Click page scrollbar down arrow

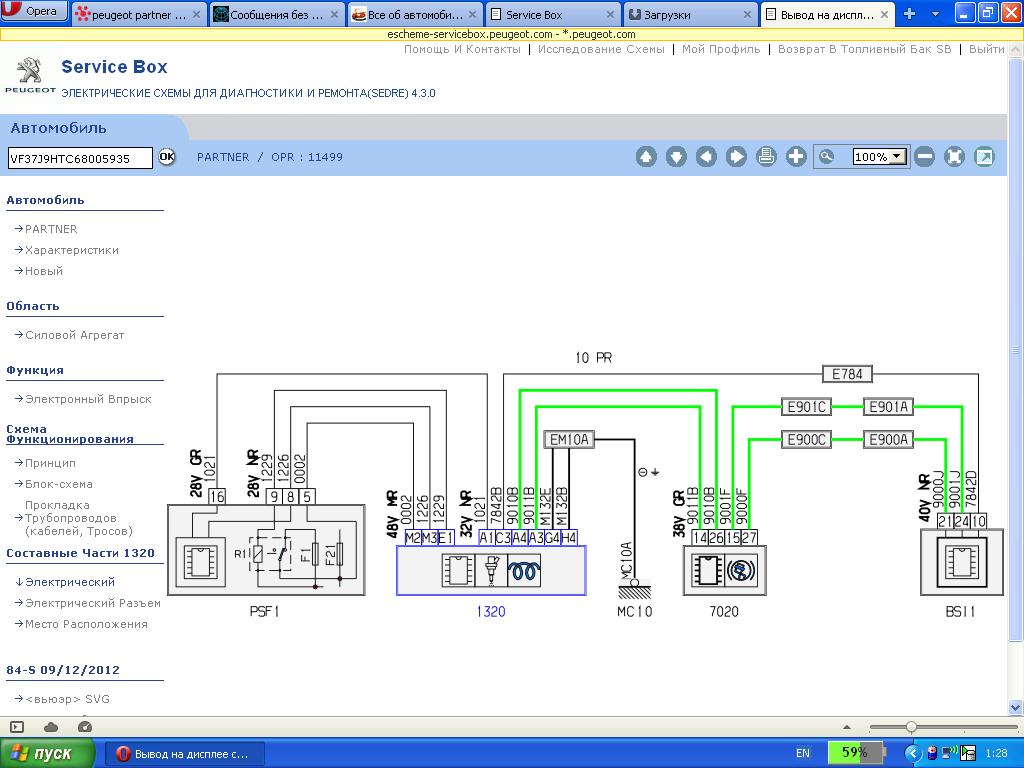pos(1016,708)
